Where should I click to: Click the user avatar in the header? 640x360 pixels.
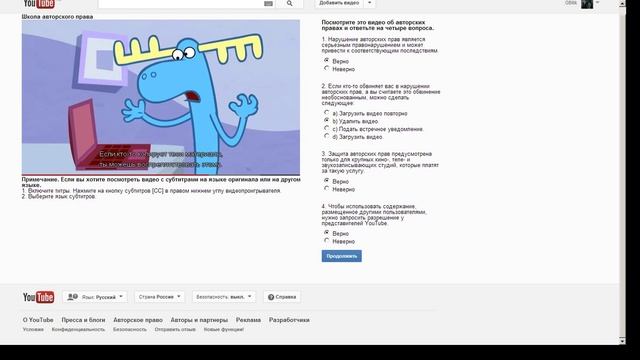(x=587, y=4)
